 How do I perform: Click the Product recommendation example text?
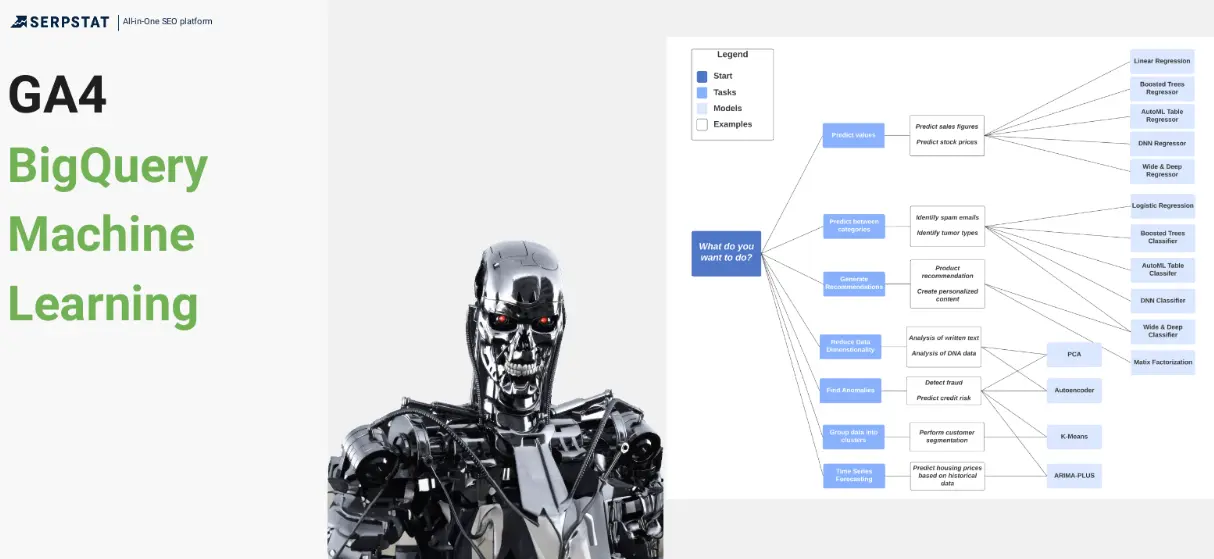(x=947, y=272)
